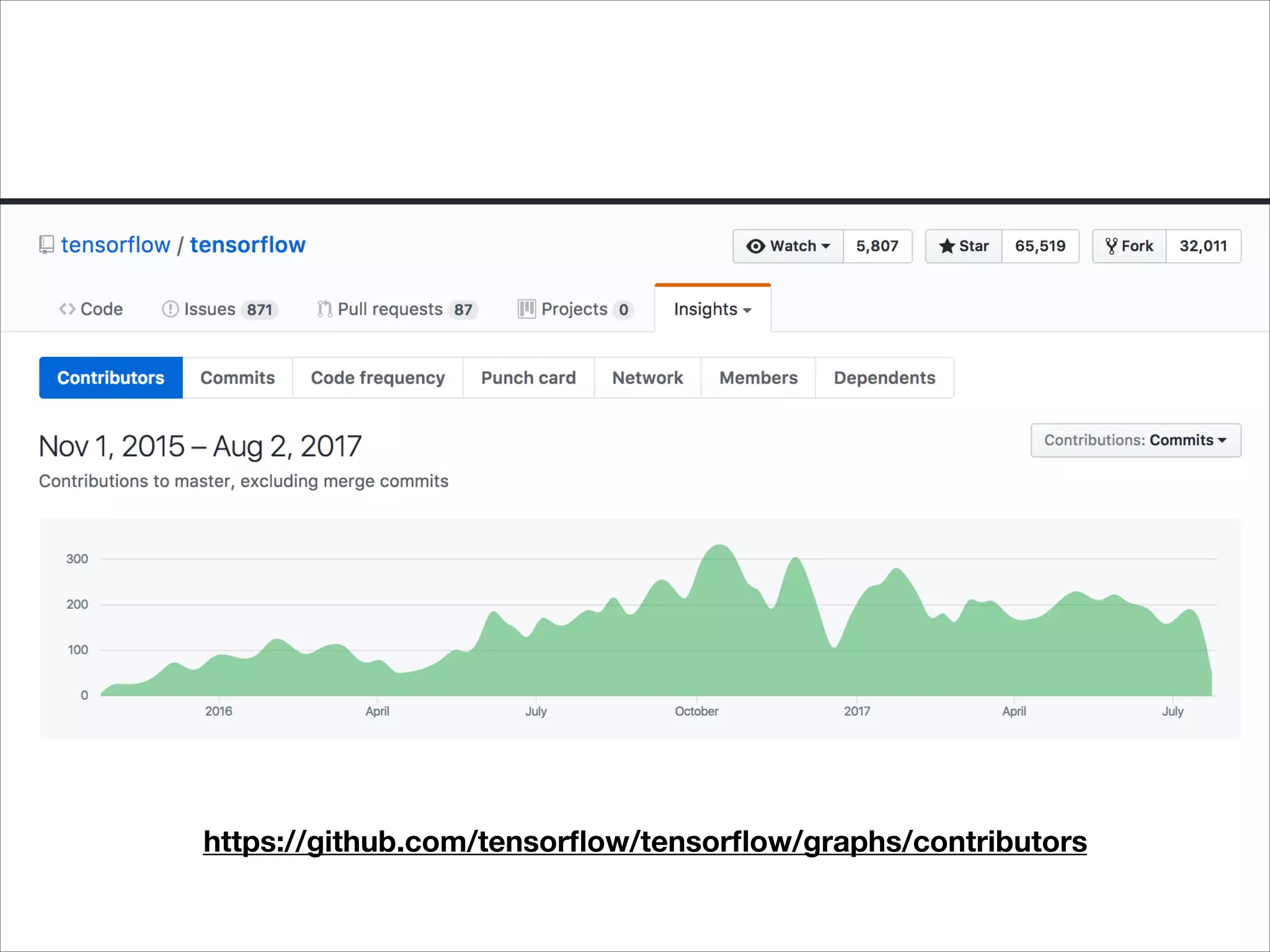Image resolution: width=1270 pixels, height=952 pixels.
Task: Click the tensorflow organization link
Action: [115, 245]
